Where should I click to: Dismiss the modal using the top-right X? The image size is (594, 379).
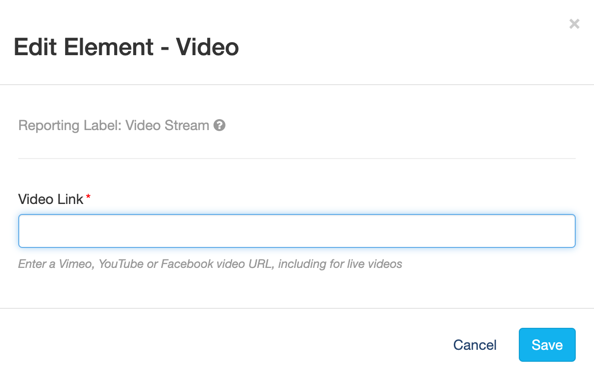point(574,24)
